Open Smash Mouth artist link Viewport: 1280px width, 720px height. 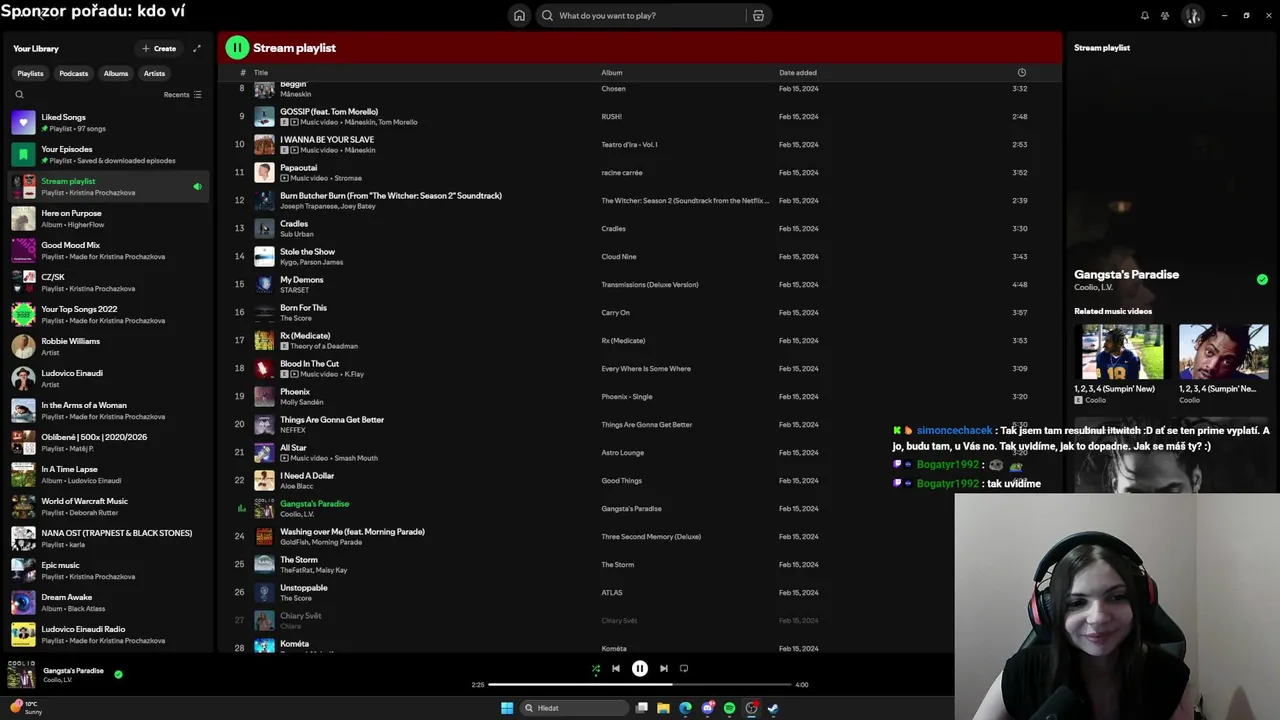[356, 458]
